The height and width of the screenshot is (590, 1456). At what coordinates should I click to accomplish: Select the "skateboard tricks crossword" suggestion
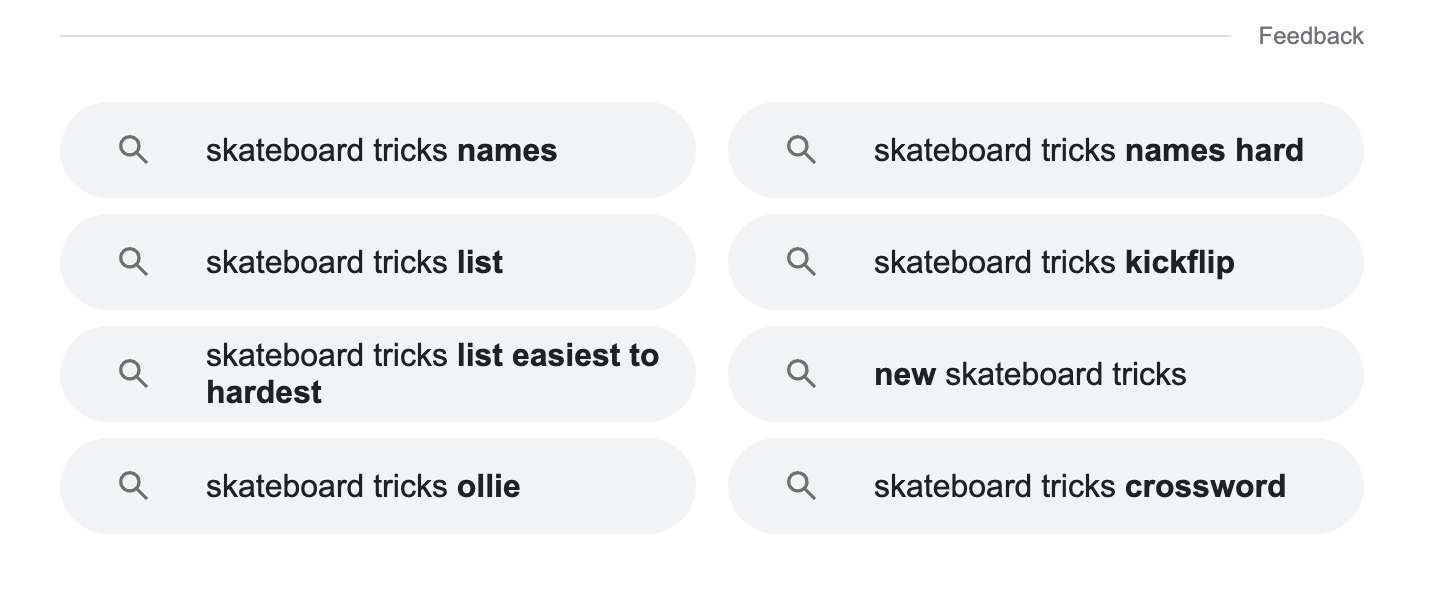pyautogui.click(x=1080, y=486)
